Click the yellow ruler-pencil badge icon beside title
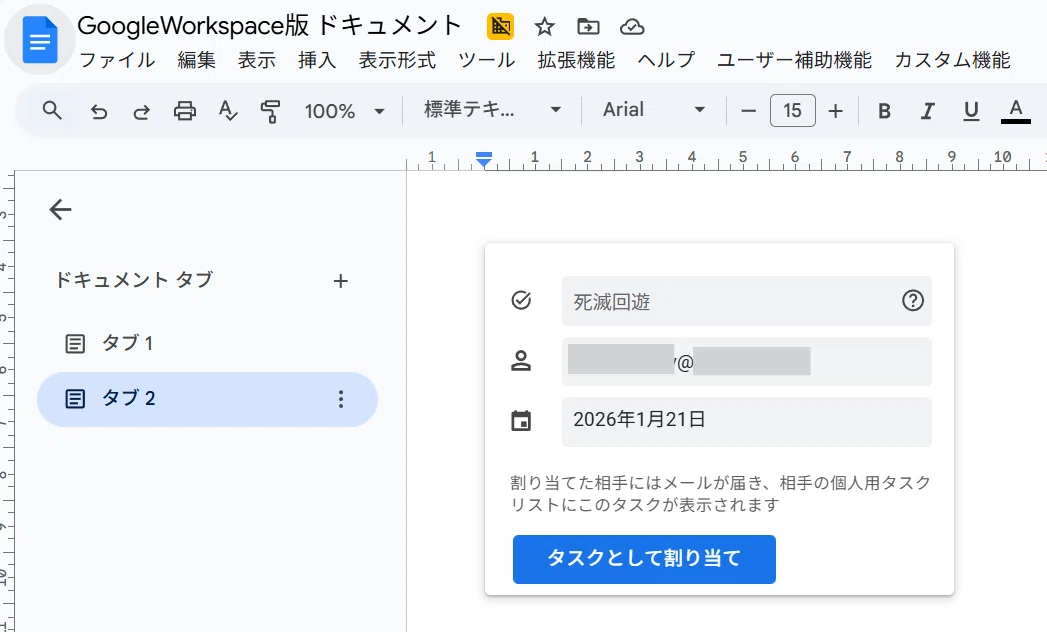 pos(500,27)
